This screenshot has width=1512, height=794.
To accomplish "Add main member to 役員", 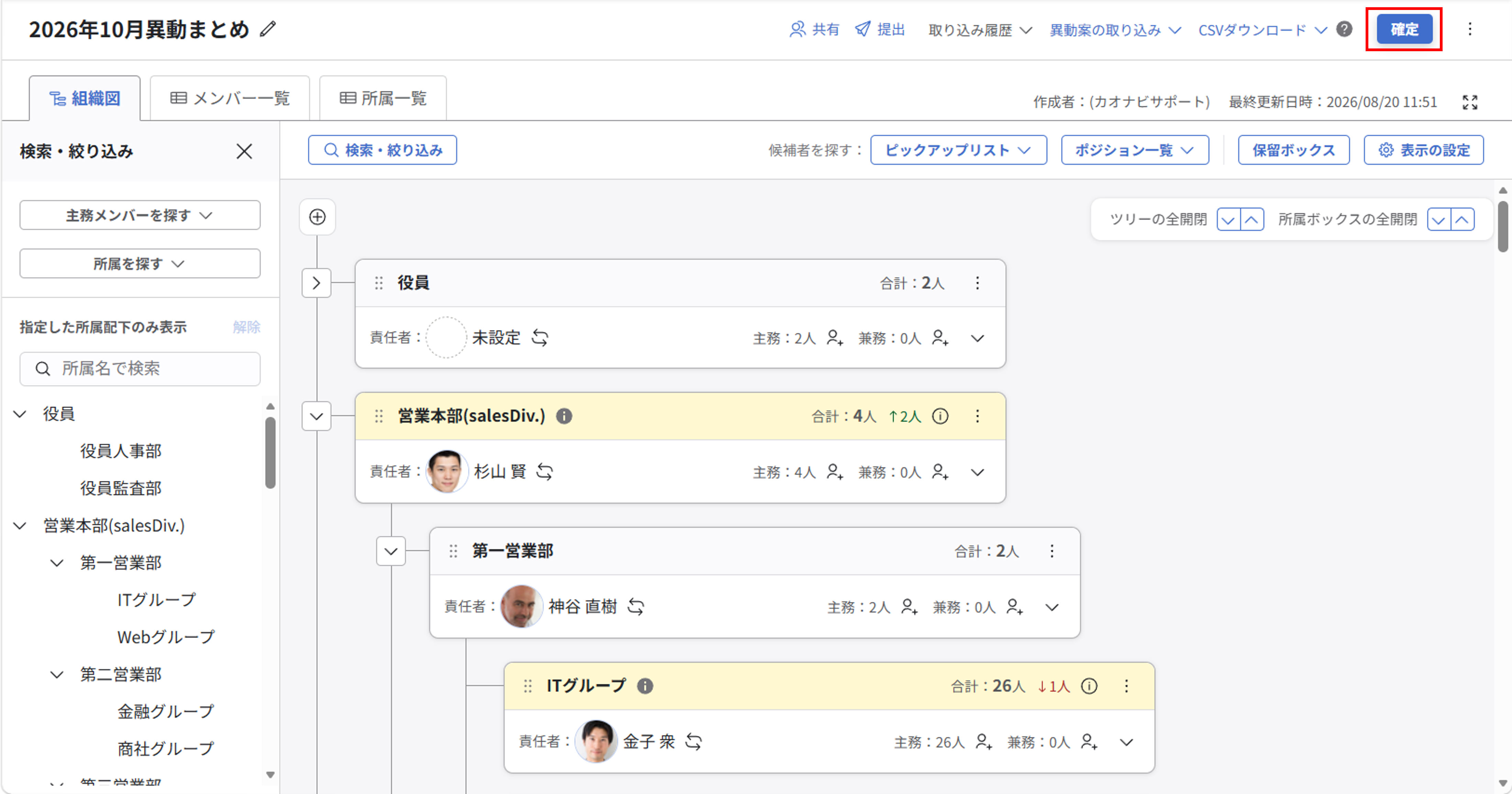I will click(x=835, y=338).
